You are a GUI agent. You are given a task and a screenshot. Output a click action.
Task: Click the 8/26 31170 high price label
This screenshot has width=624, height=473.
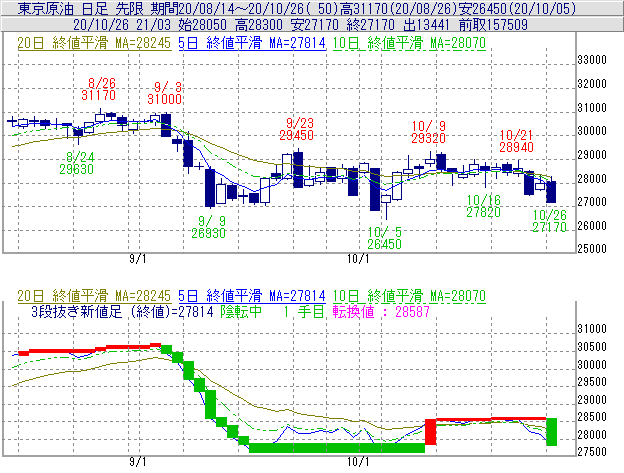click(x=99, y=89)
